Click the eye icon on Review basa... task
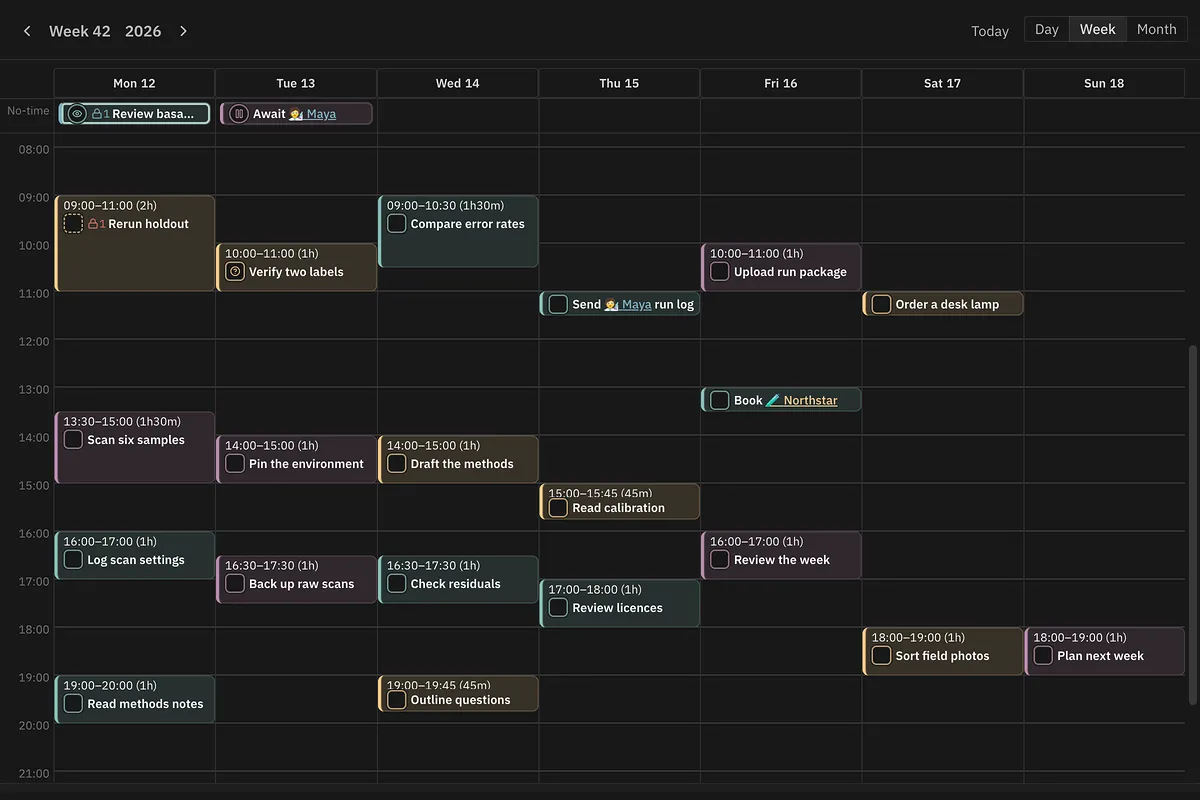1200x800 pixels. tap(77, 114)
